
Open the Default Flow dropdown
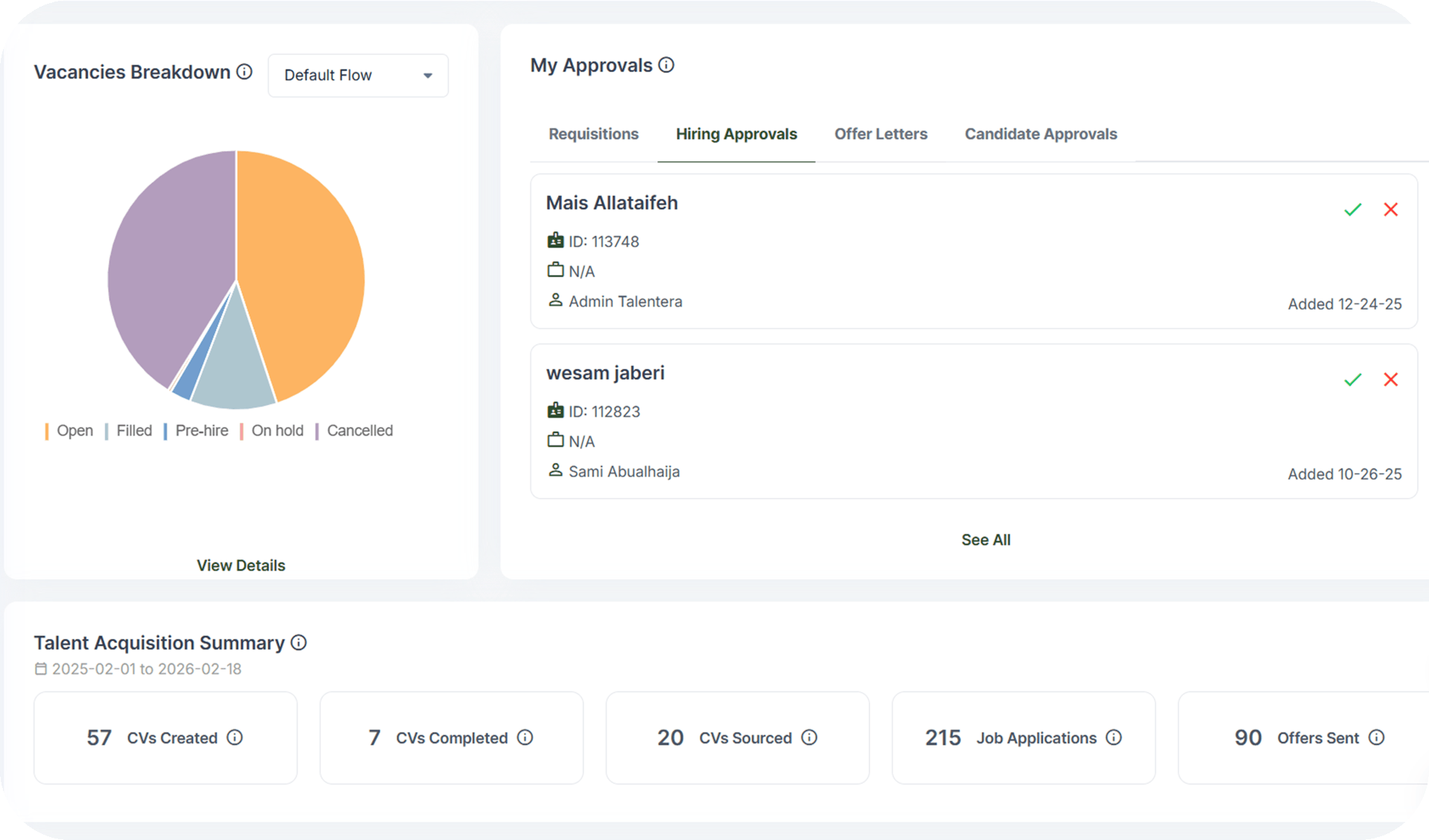[x=358, y=75]
